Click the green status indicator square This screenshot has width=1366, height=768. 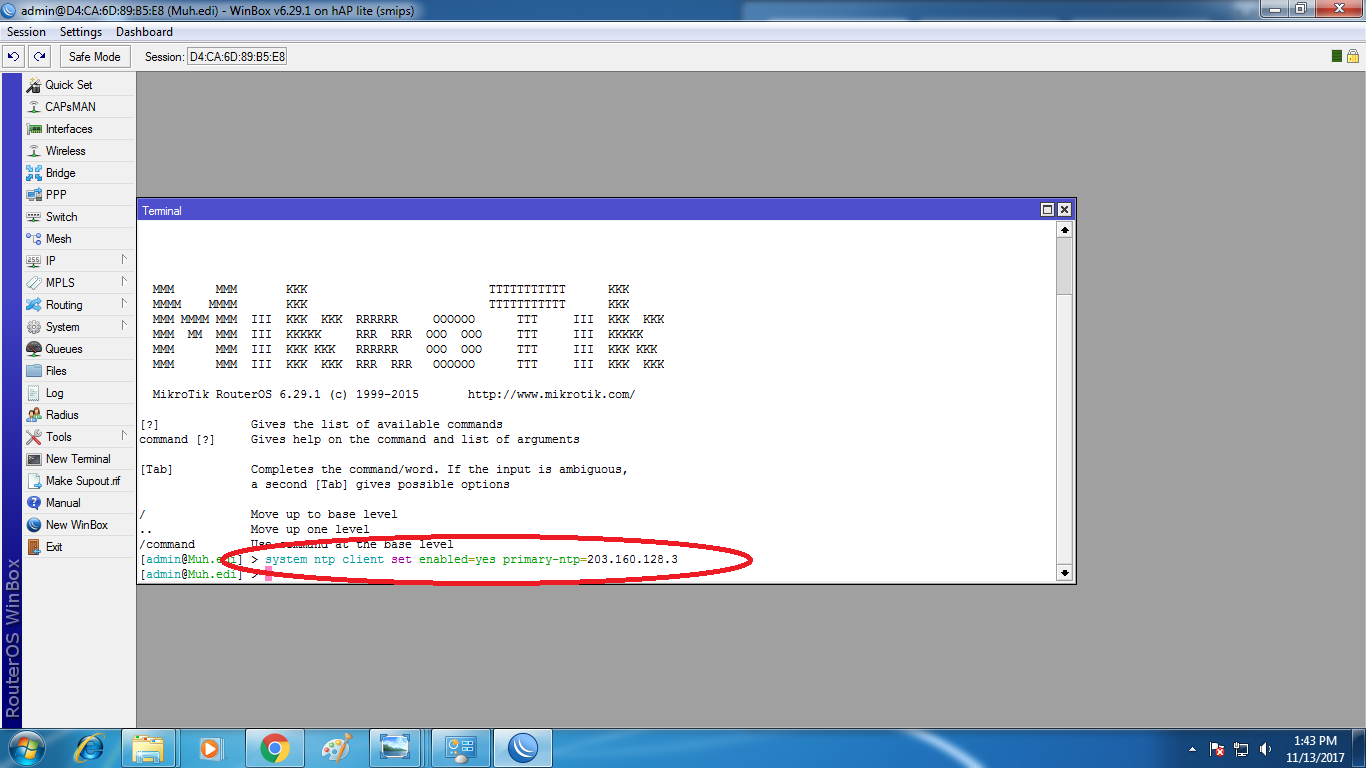pyautogui.click(x=1338, y=56)
